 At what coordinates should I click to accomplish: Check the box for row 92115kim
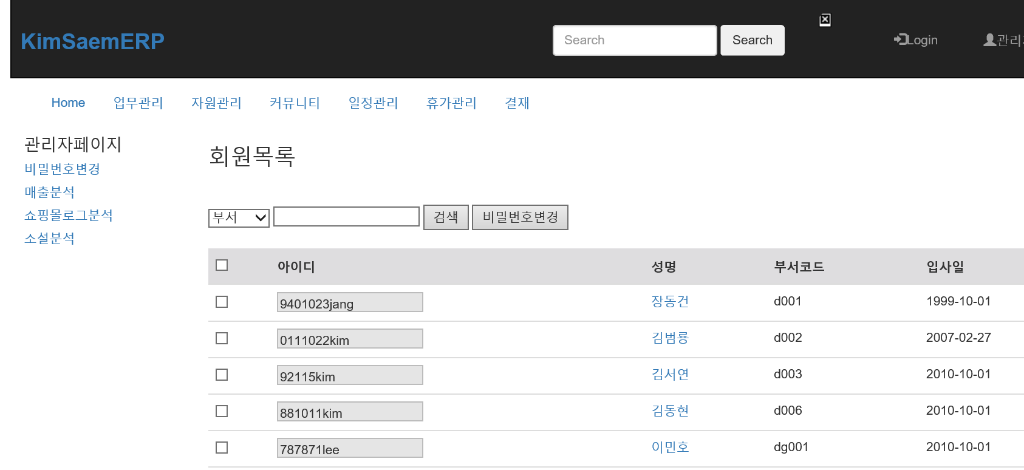pos(222,375)
